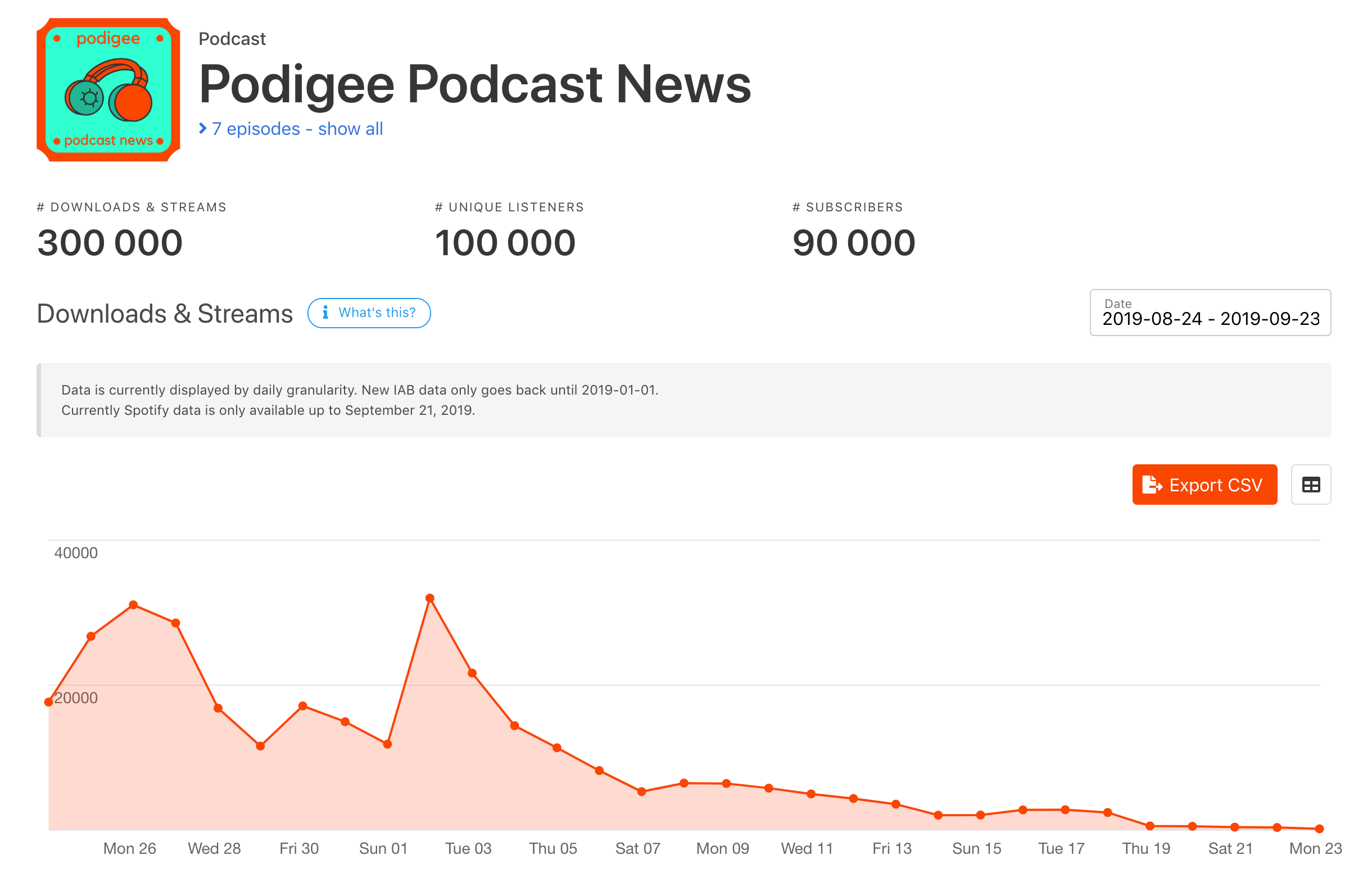This screenshot has height=878, width=1372.
Task: Click the '90 000' subscribers value
Action: point(854,242)
